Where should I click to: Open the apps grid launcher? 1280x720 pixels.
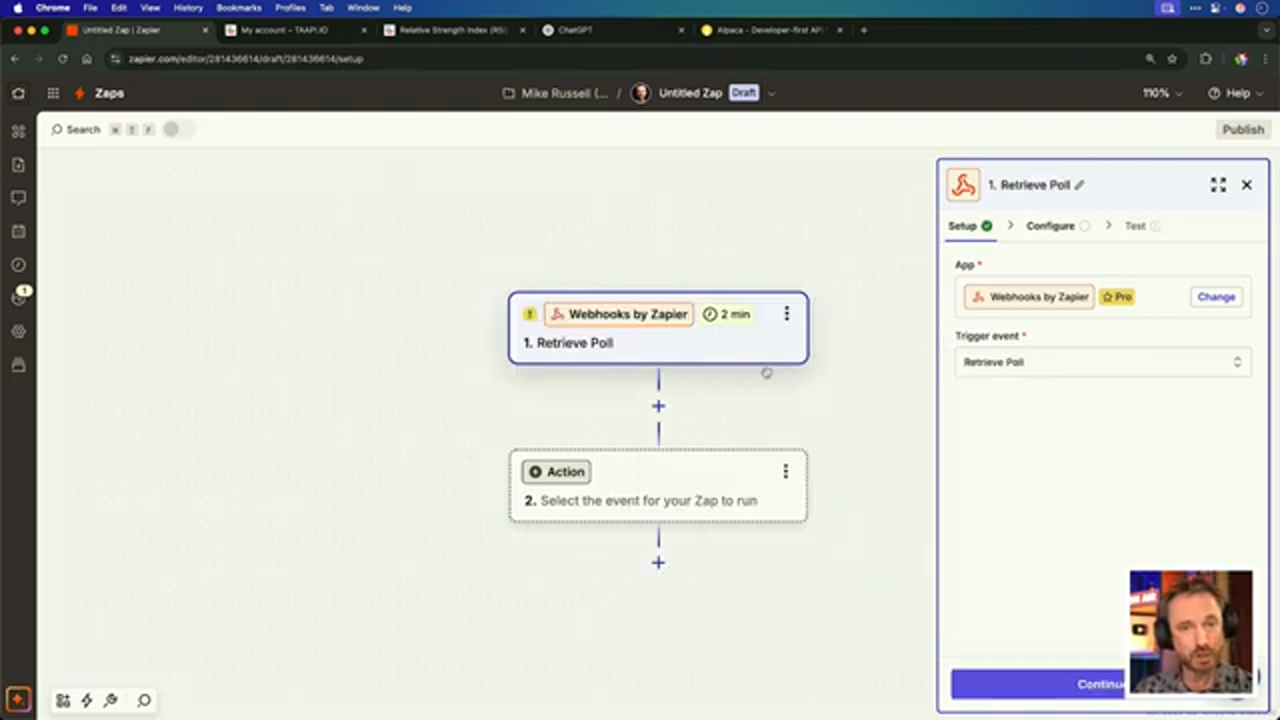[x=53, y=93]
